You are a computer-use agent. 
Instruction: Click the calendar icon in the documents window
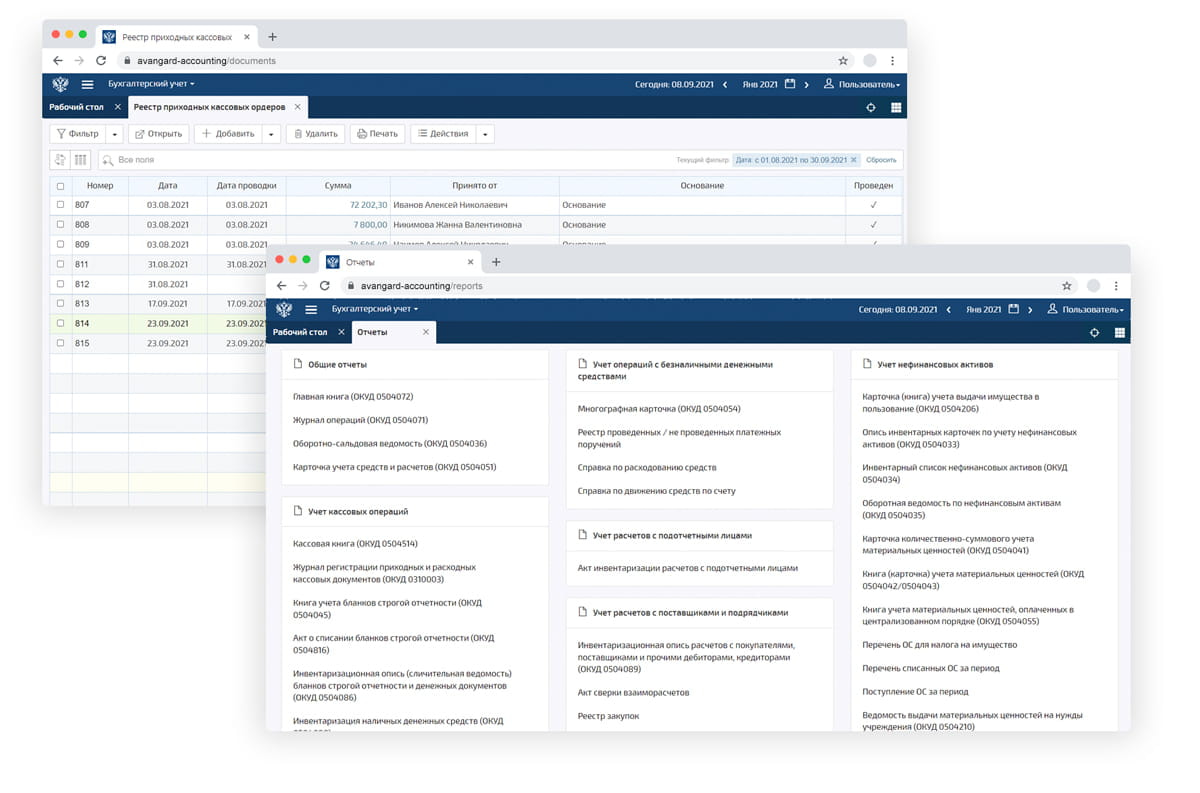coord(789,85)
